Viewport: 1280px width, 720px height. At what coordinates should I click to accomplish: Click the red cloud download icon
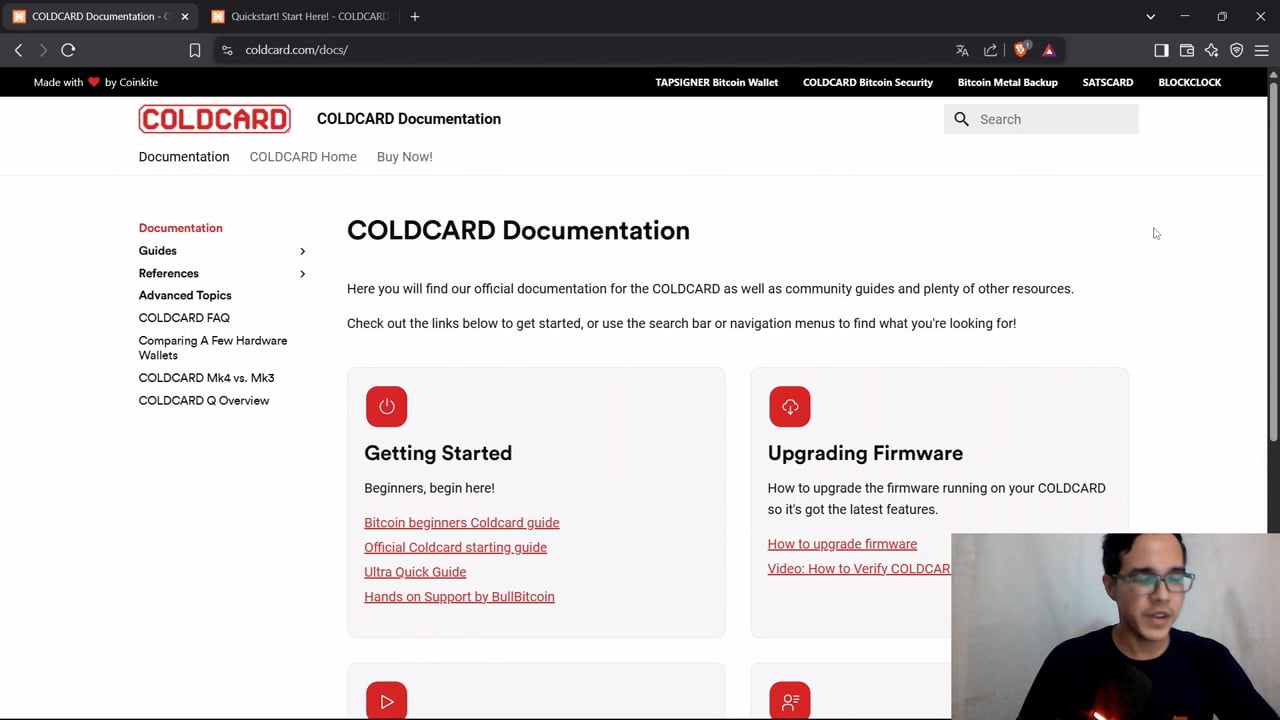point(790,406)
